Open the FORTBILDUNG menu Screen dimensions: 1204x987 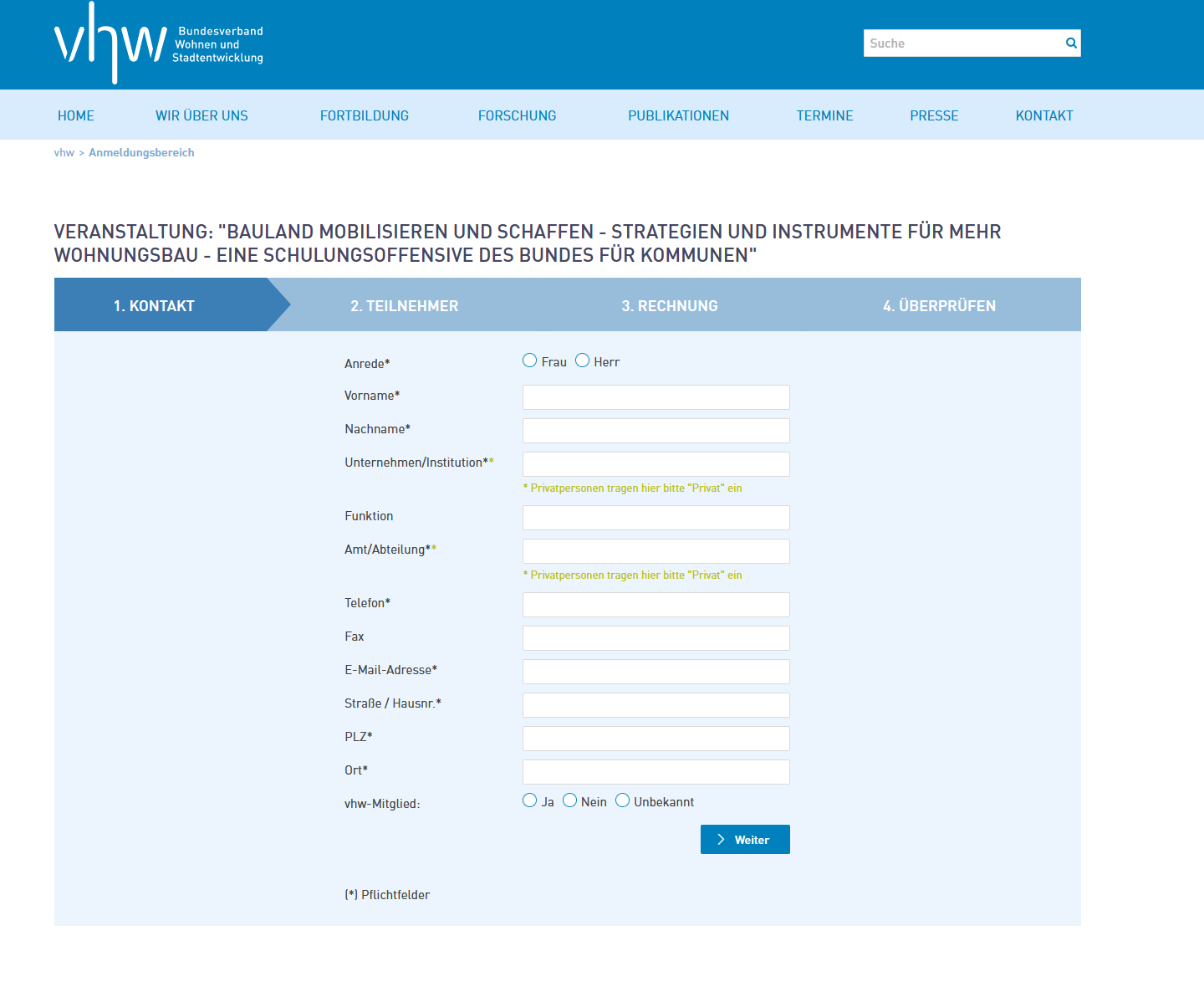coord(365,115)
